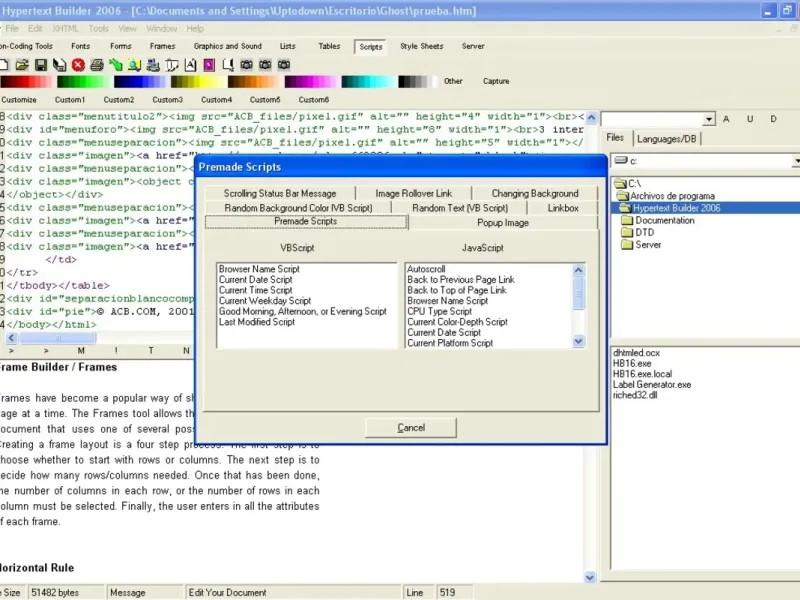Open the c: drive dropdown
800x600 pixels.
point(794,161)
